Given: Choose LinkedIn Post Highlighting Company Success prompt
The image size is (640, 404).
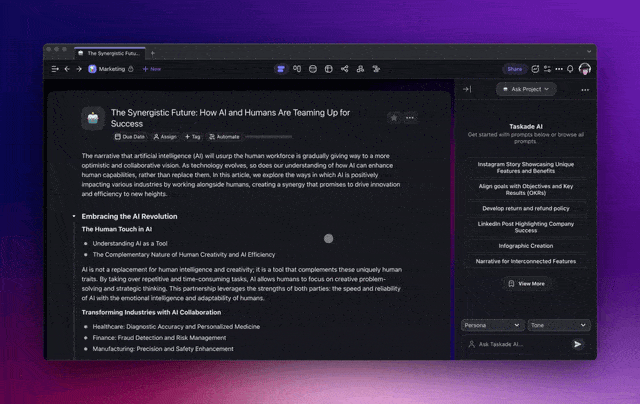Looking at the screenshot, I should (x=526, y=227).
